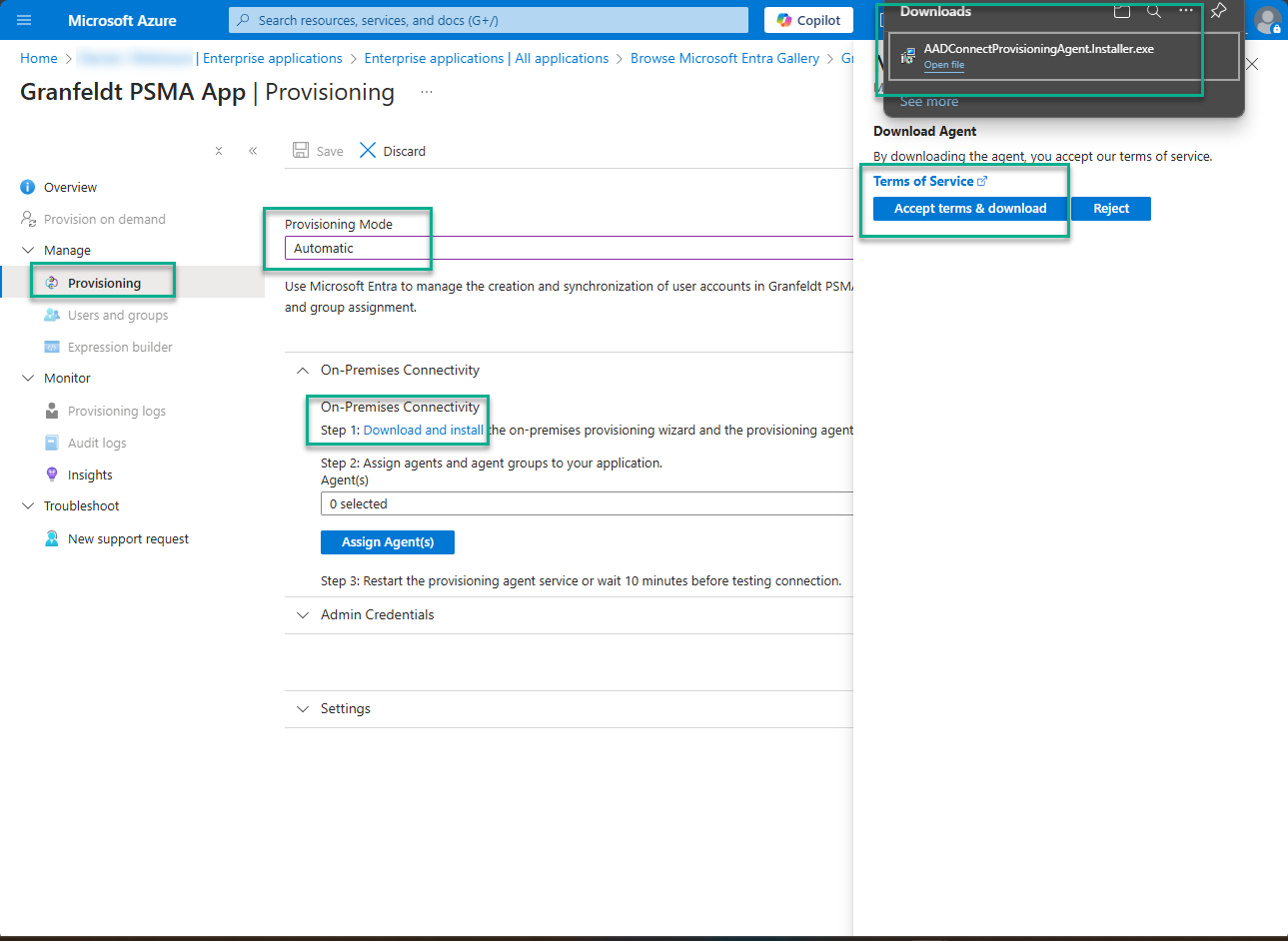Open Downloads folder icon

1122,11
